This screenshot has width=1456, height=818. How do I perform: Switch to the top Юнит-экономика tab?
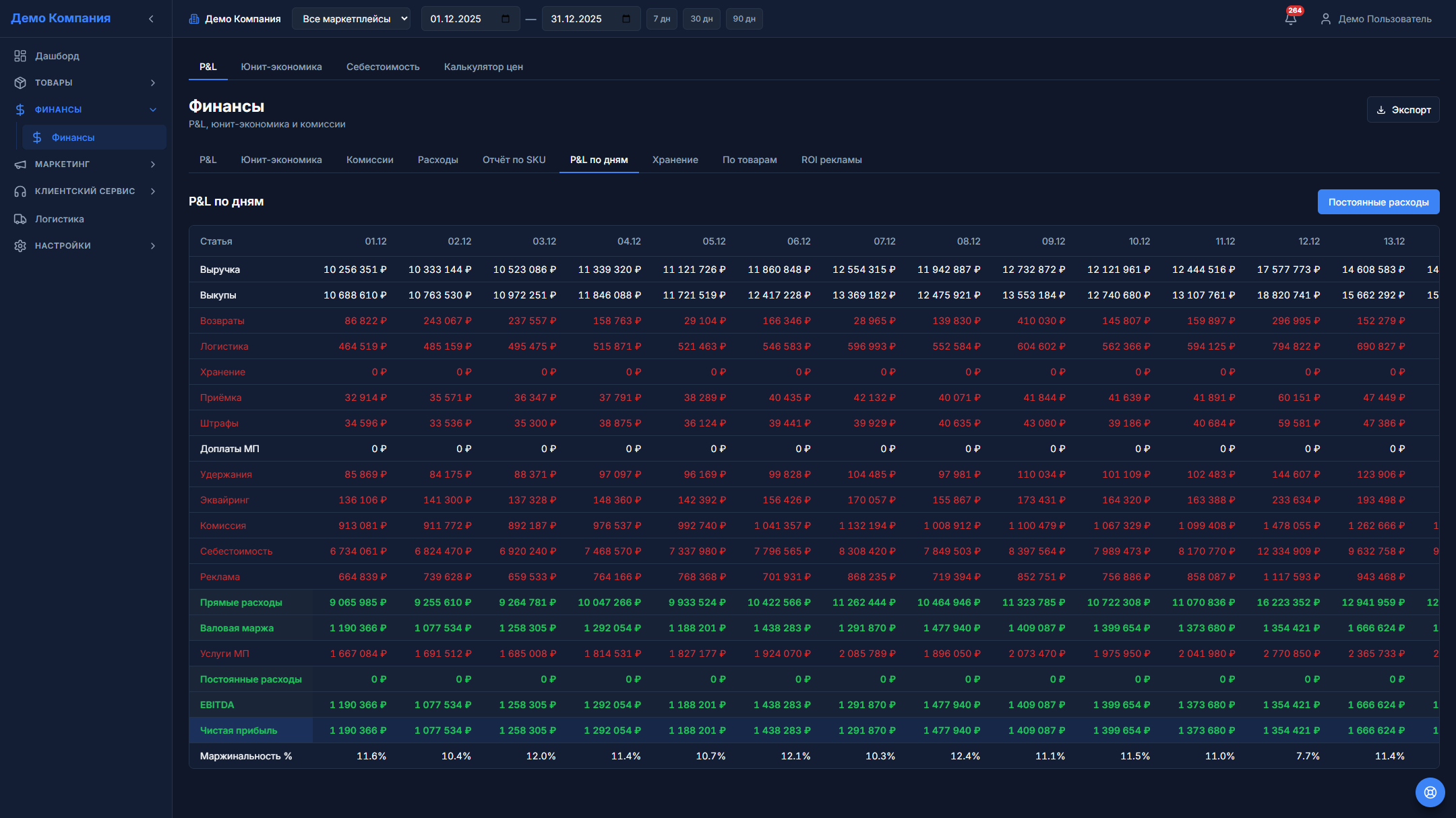(281, 67)
